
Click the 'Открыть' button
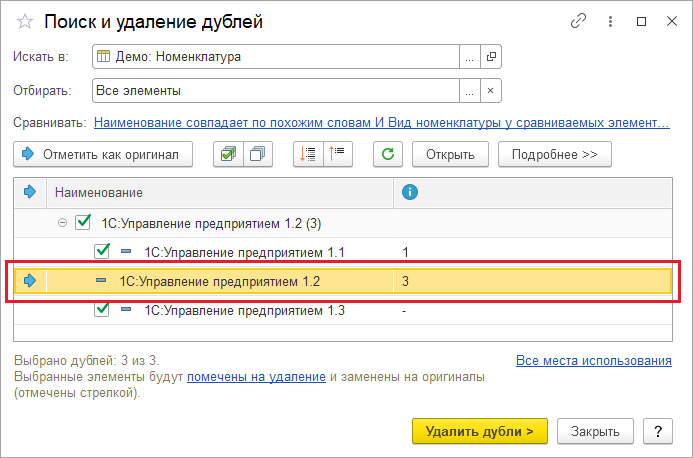point(450,154)
